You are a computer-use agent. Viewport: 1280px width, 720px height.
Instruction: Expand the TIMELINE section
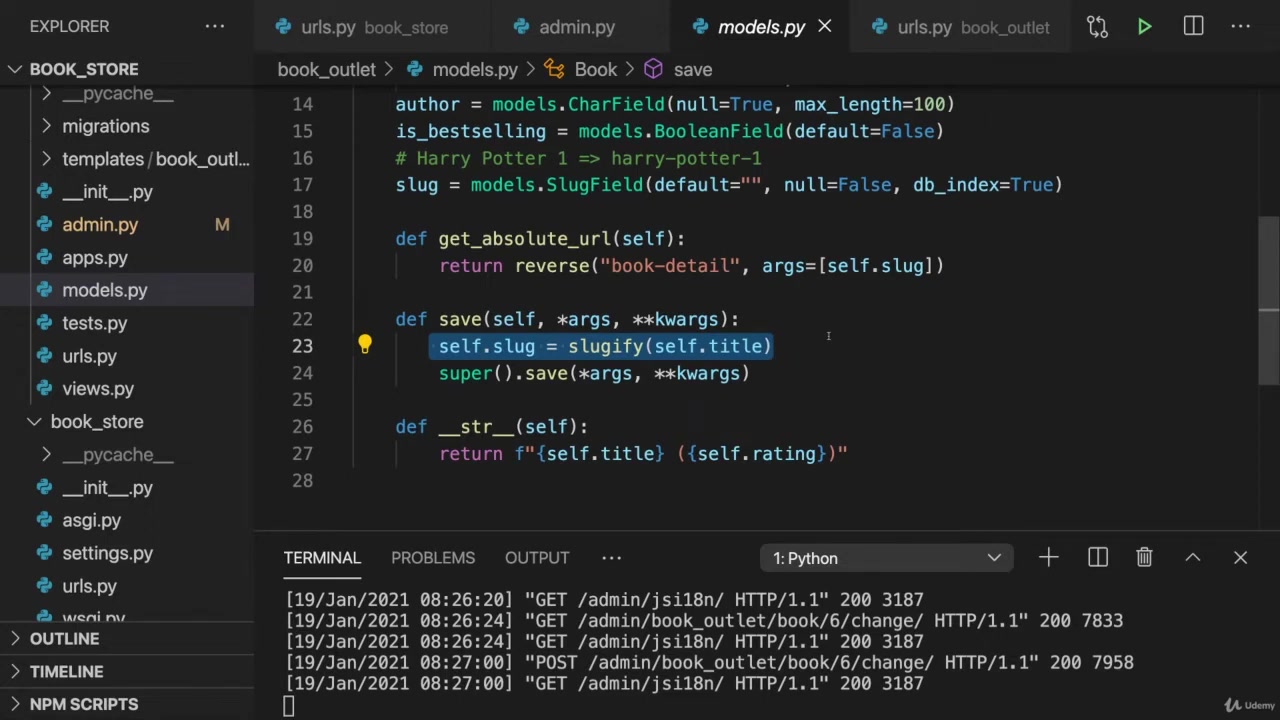coord(66,671)
